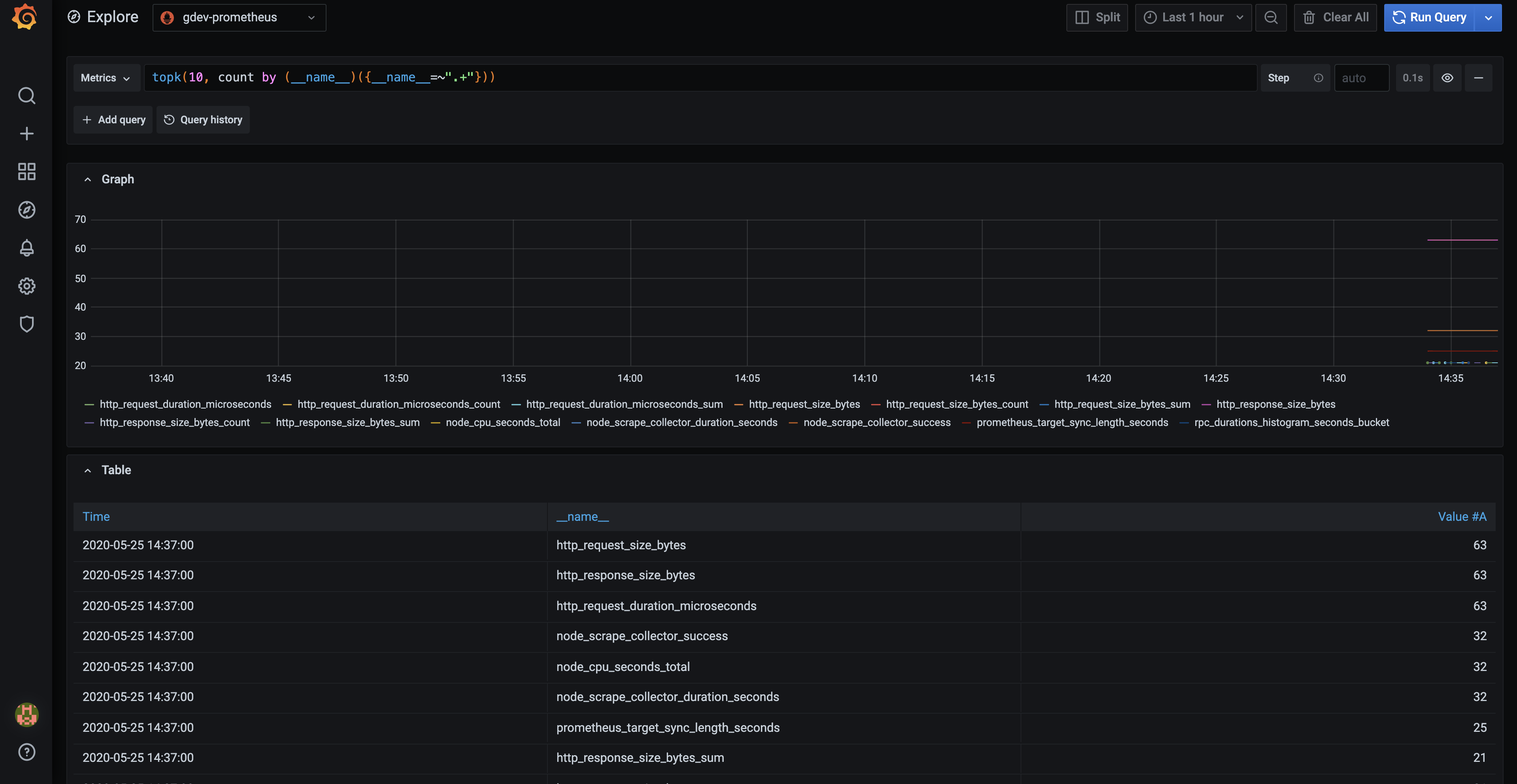Open the Configuration gear icon
This screenshot has height=784, width=1517.
point(26,286)
